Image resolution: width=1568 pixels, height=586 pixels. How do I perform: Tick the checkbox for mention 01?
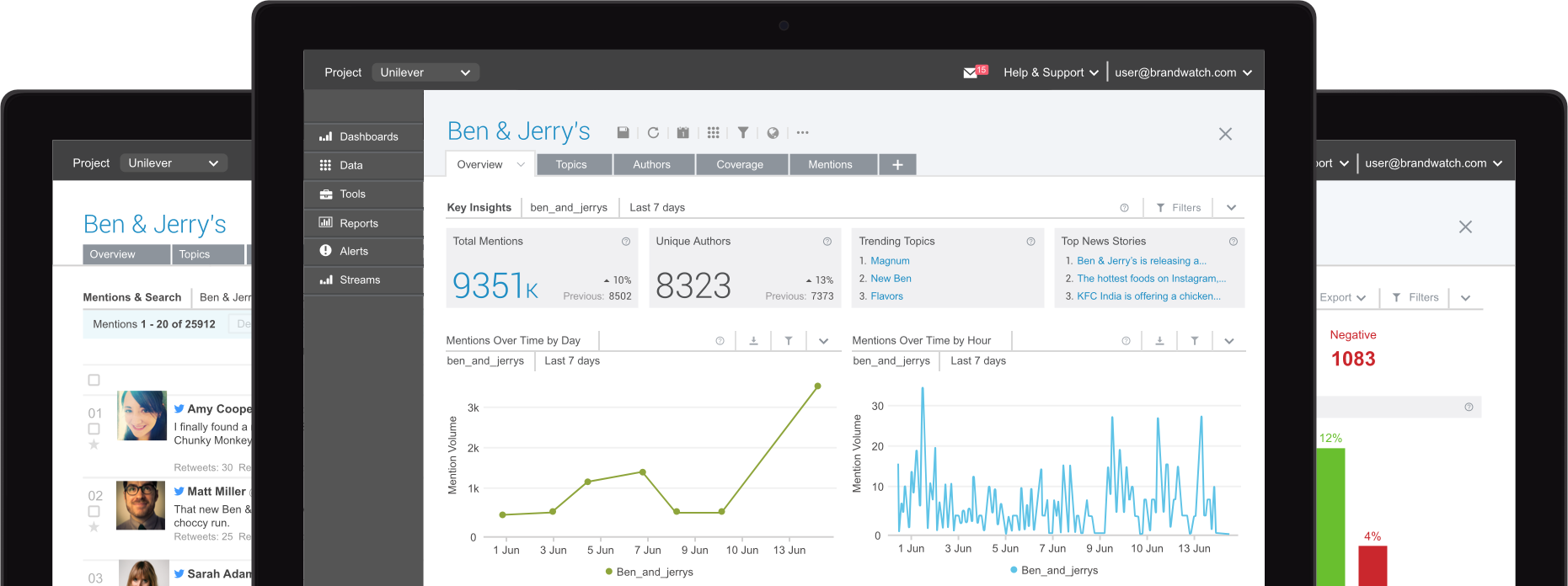click(x=94, y=429)
